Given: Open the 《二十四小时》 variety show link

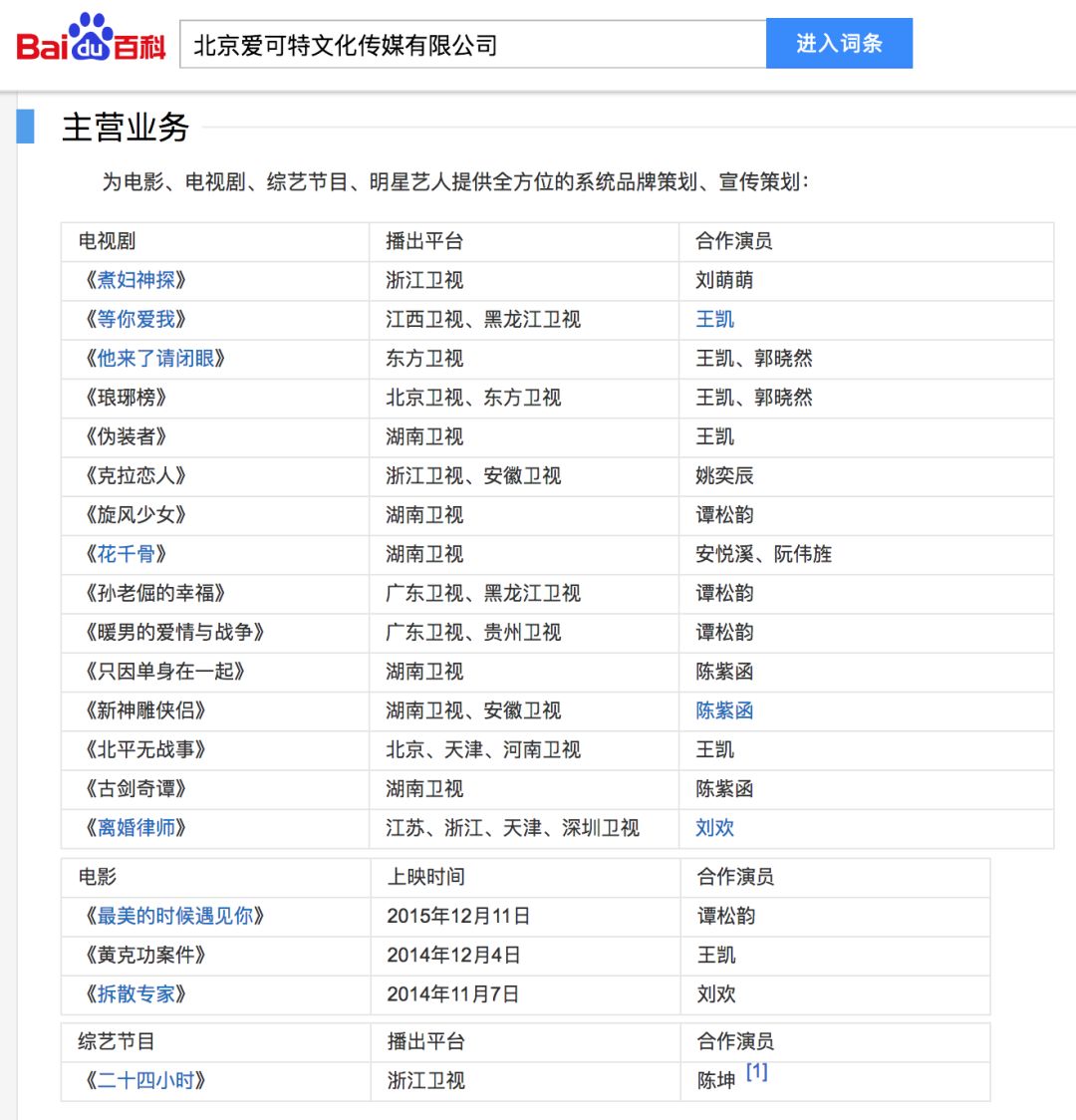Looking at the screenshot, I should [x=145, y=1080].
